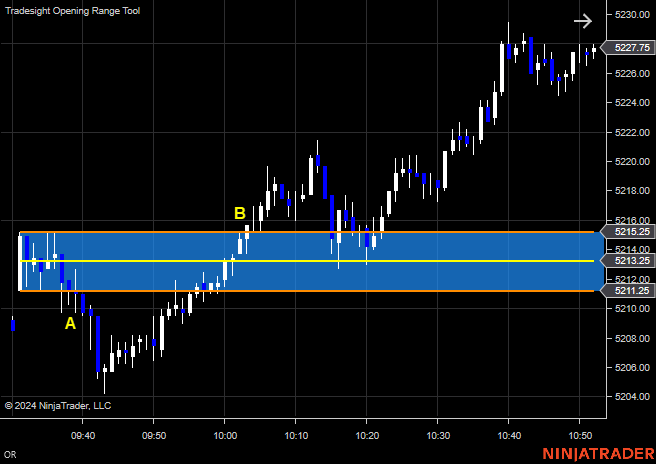Click the 09:40 time axis label
Viewport: 656px width, 464px height.
pos(82,436)
